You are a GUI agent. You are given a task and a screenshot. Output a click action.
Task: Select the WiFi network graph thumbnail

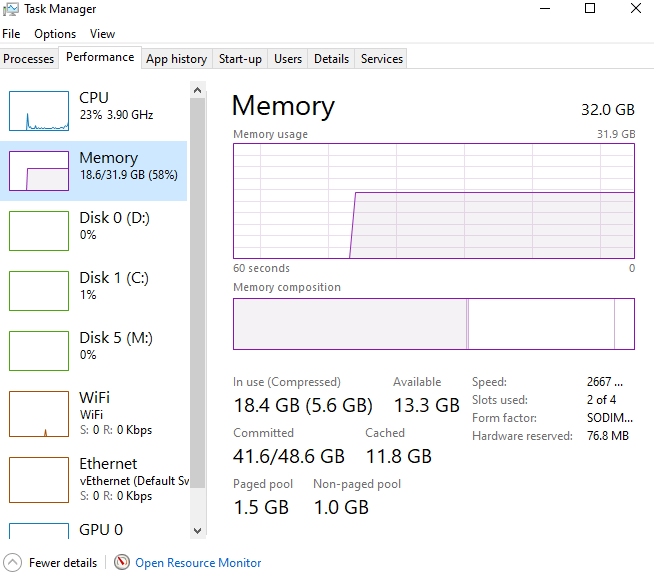(x=39, y=413)
